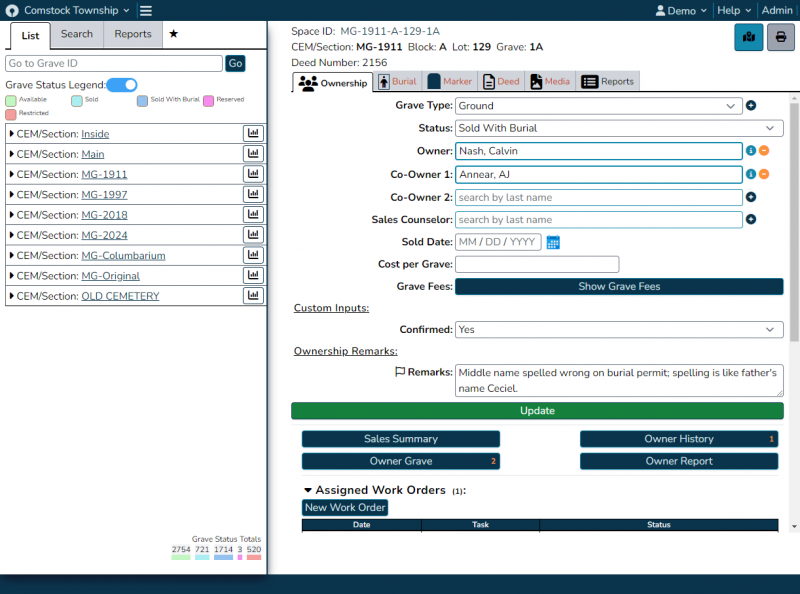Open chart for MG-Original section
The image size is (800, 594).
pyautogui.click(x=253, y=275)
